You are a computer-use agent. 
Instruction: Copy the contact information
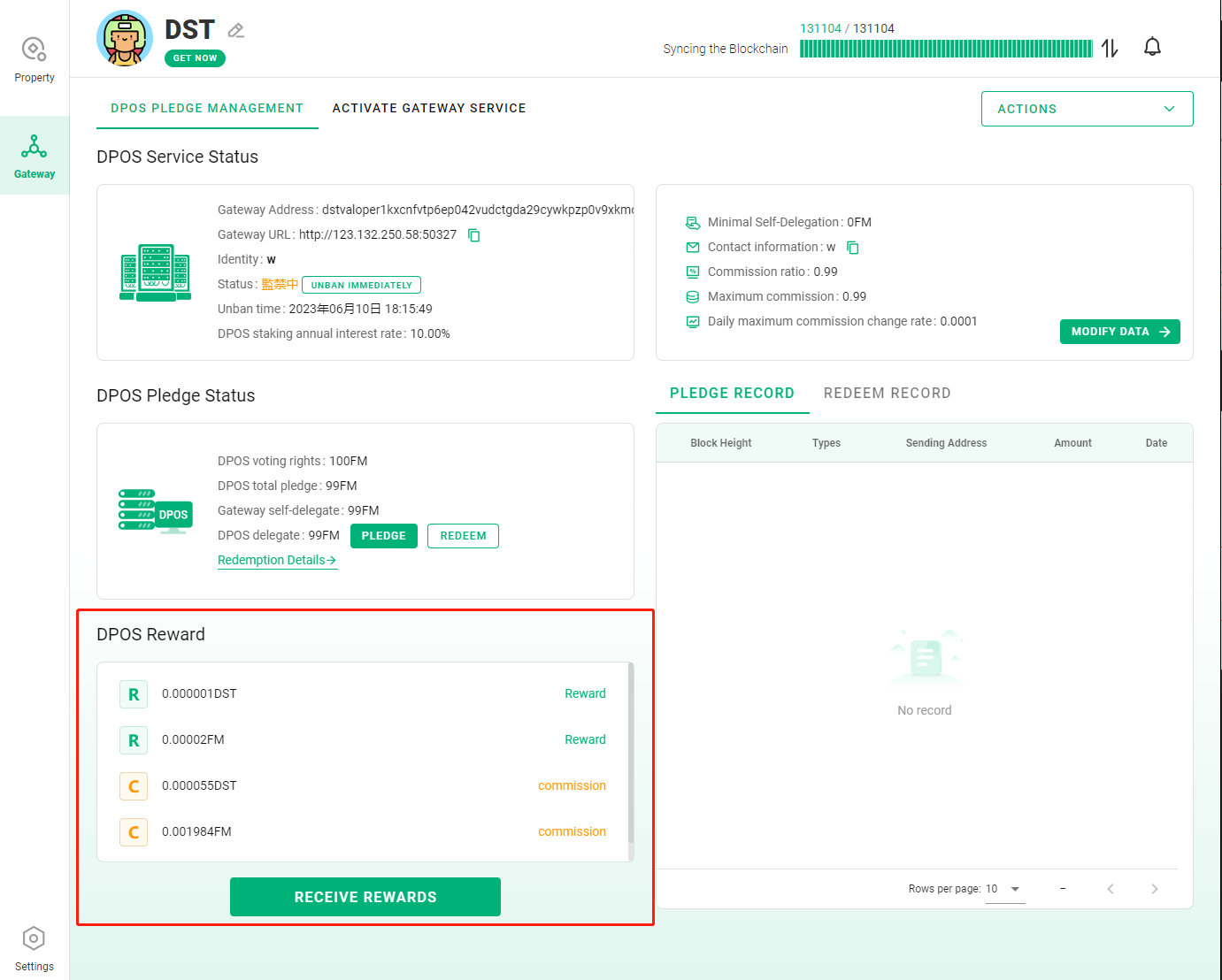tap(853, 248)
